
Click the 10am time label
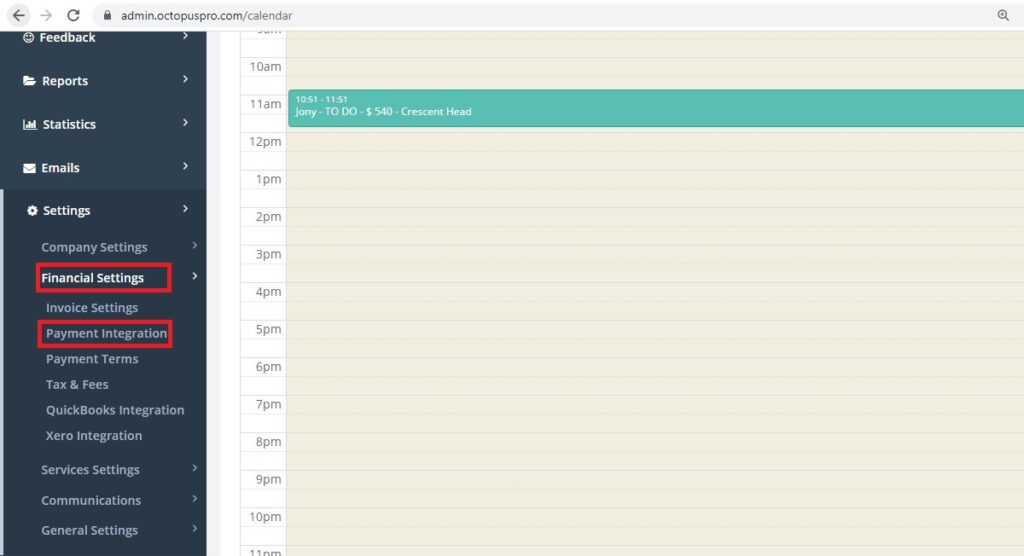tap(265, 66)
